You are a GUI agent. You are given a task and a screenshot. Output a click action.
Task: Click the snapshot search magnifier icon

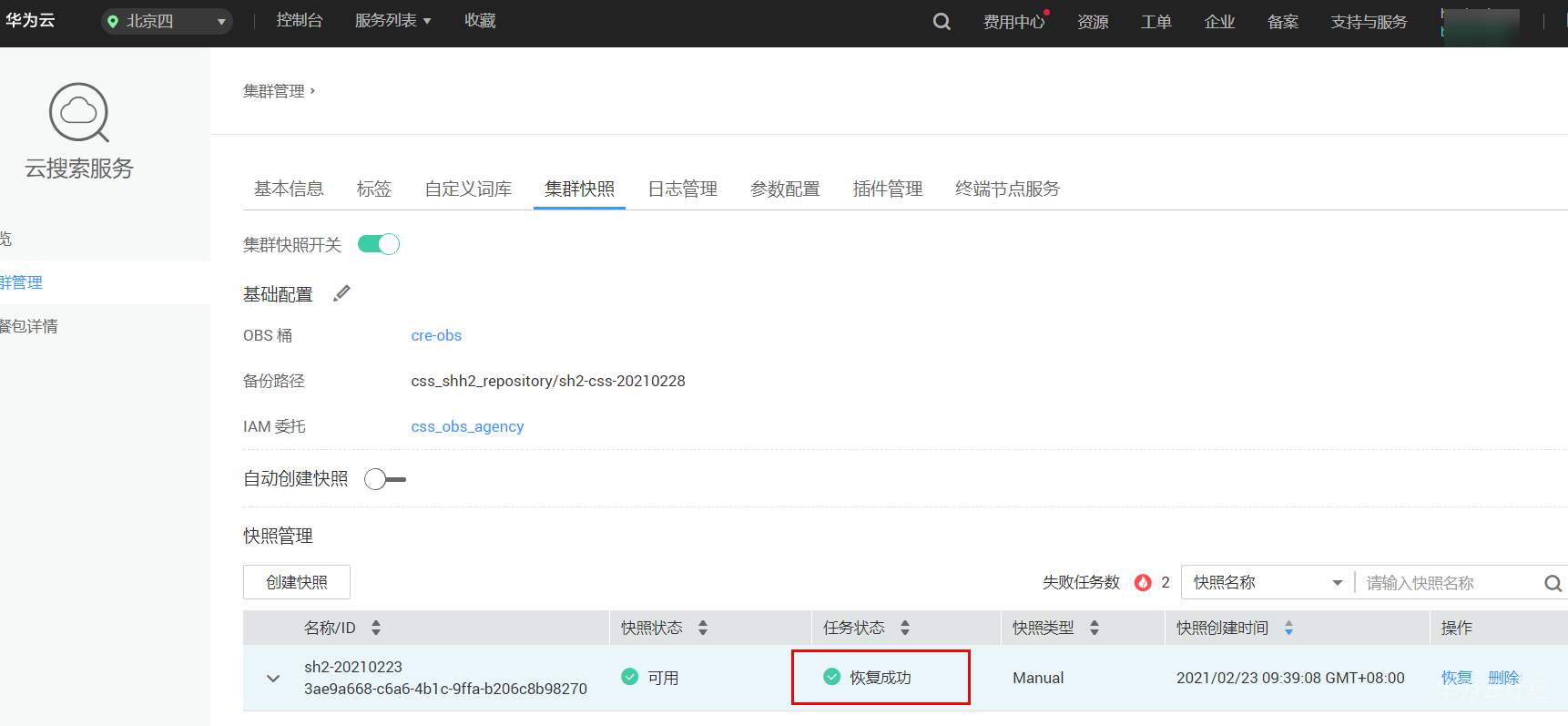1553,583
